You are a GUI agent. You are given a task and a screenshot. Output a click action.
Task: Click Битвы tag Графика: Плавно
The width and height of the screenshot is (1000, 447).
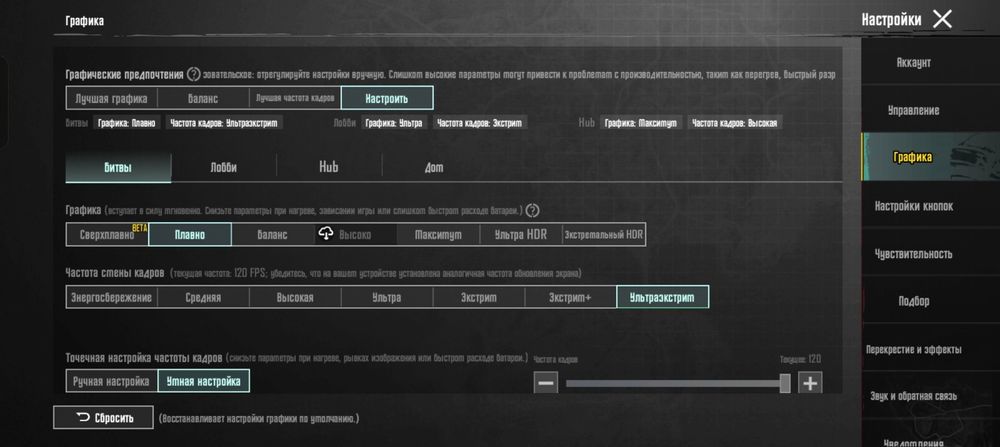pos(126,123)
